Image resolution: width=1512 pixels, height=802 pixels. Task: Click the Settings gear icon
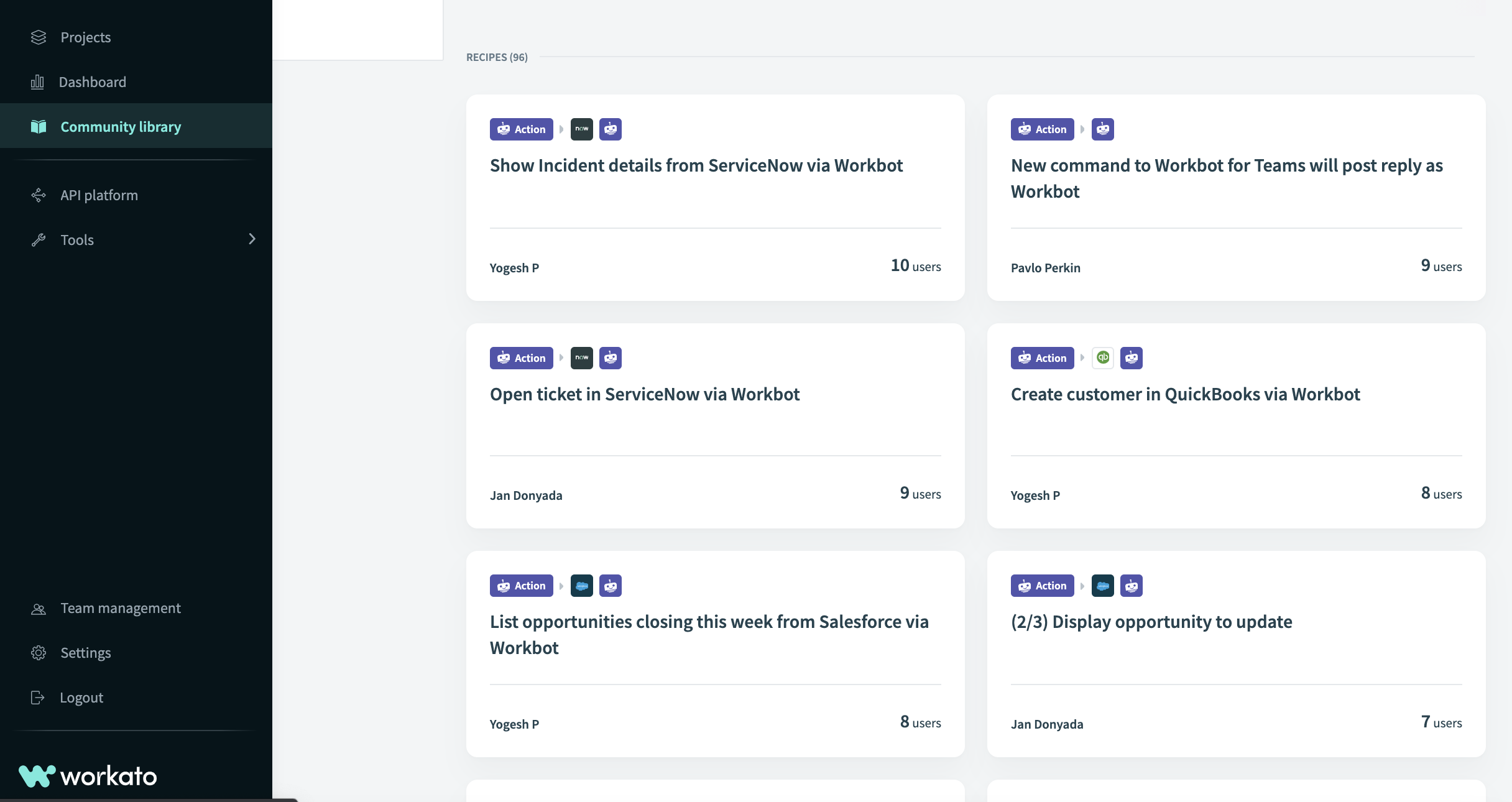(39, 653)
